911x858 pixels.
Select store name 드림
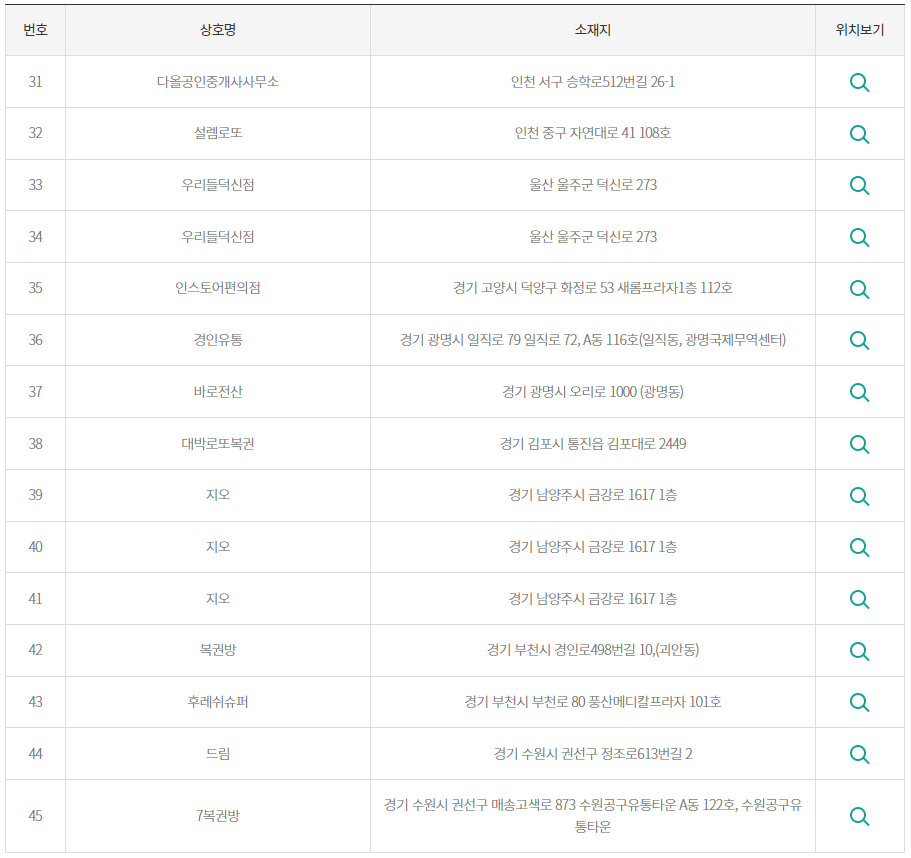click(x=218, y=753)
